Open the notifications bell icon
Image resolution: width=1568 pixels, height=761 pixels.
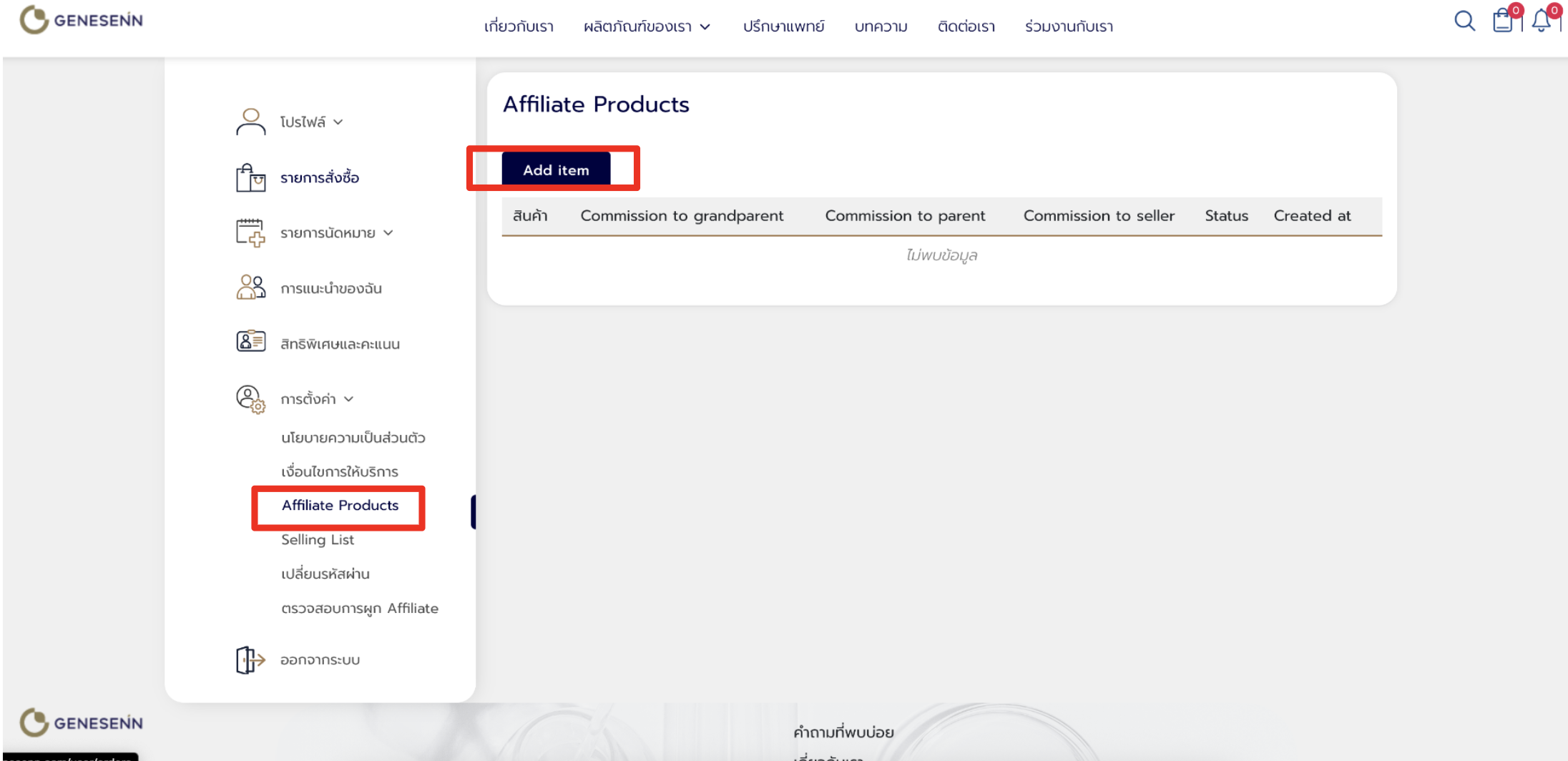click(x=1542, y=21)
